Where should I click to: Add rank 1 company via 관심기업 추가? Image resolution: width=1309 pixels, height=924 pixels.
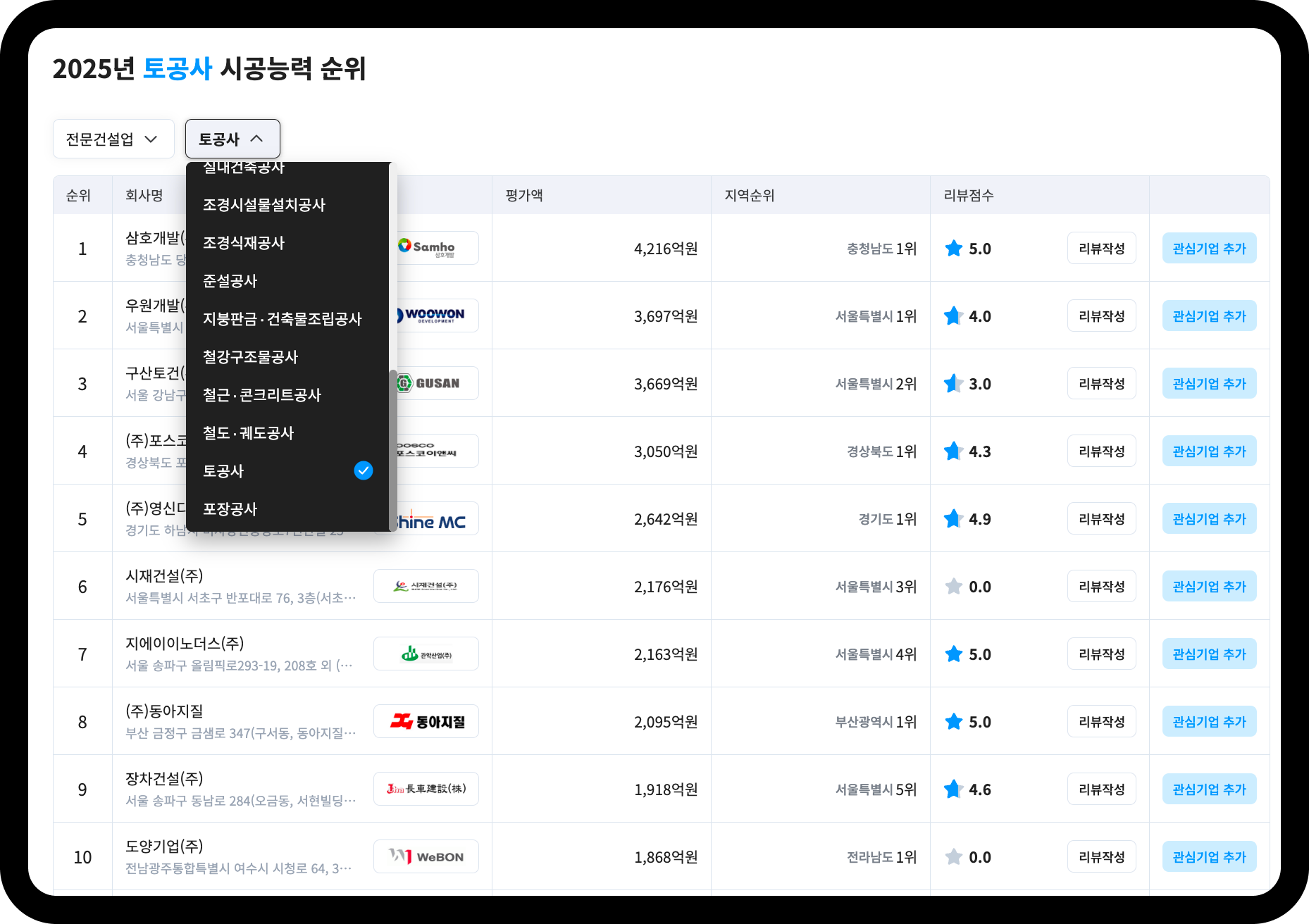coord(1210,248)
